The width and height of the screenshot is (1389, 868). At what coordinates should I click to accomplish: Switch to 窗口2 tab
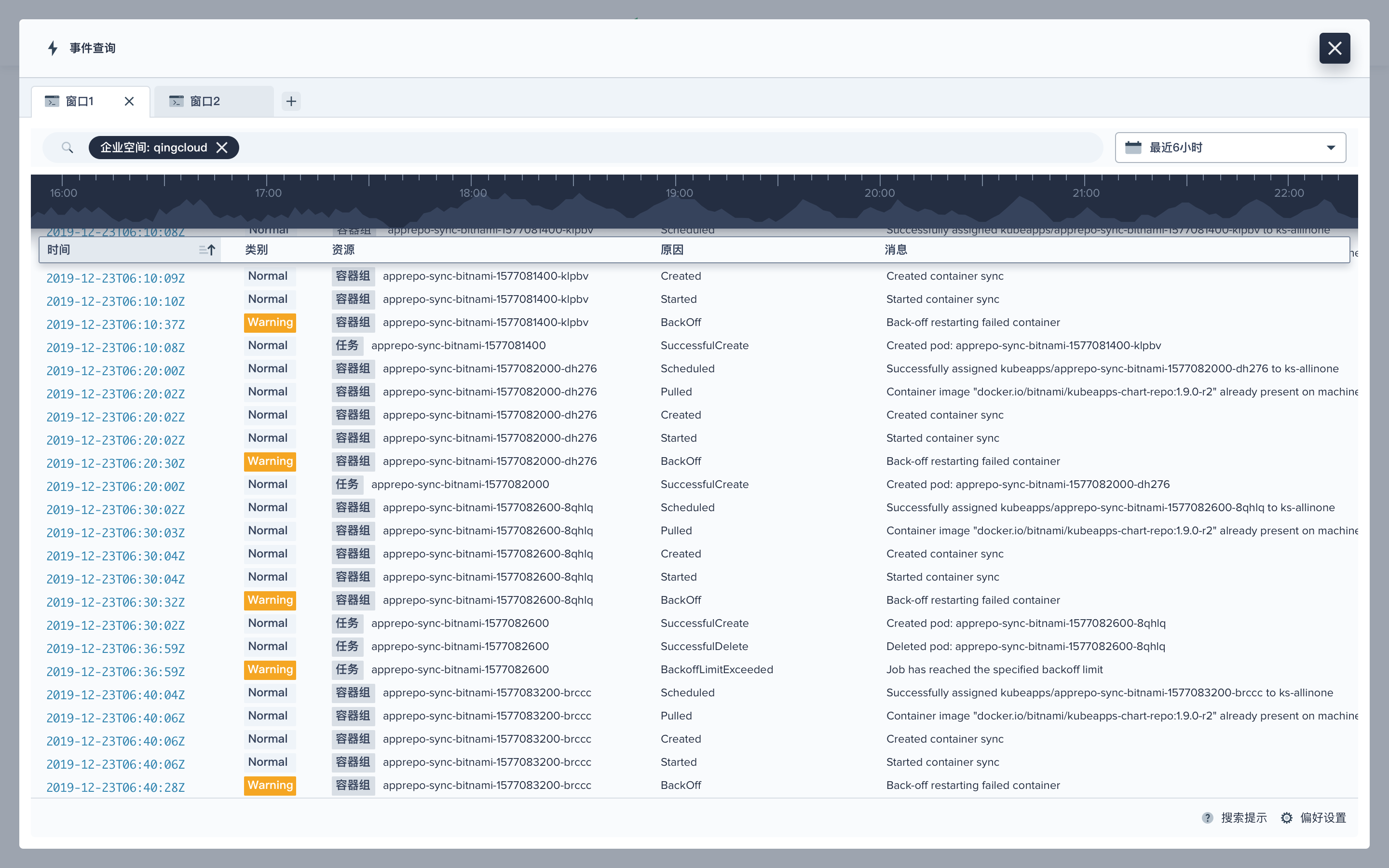pos(205,102)
